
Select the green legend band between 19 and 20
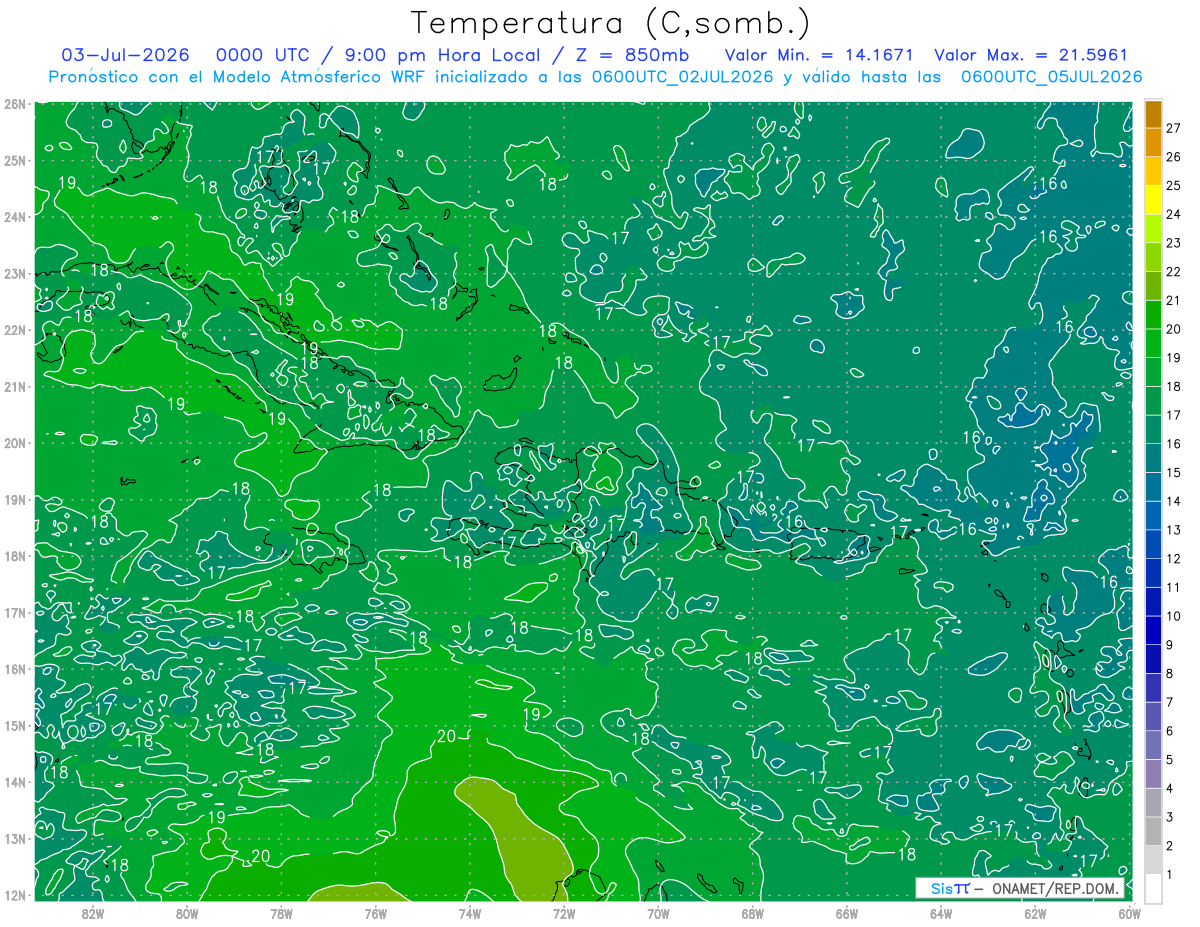click(1153, 343)
